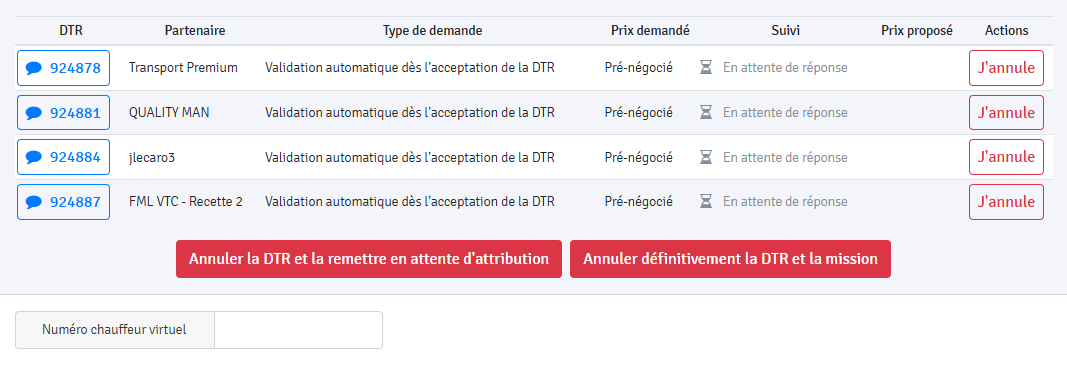This screenshot has width=1067, height=365.
Task: Select the jlecaro3 partner cell
Action: pyautogui.click(x=152, y=157)
